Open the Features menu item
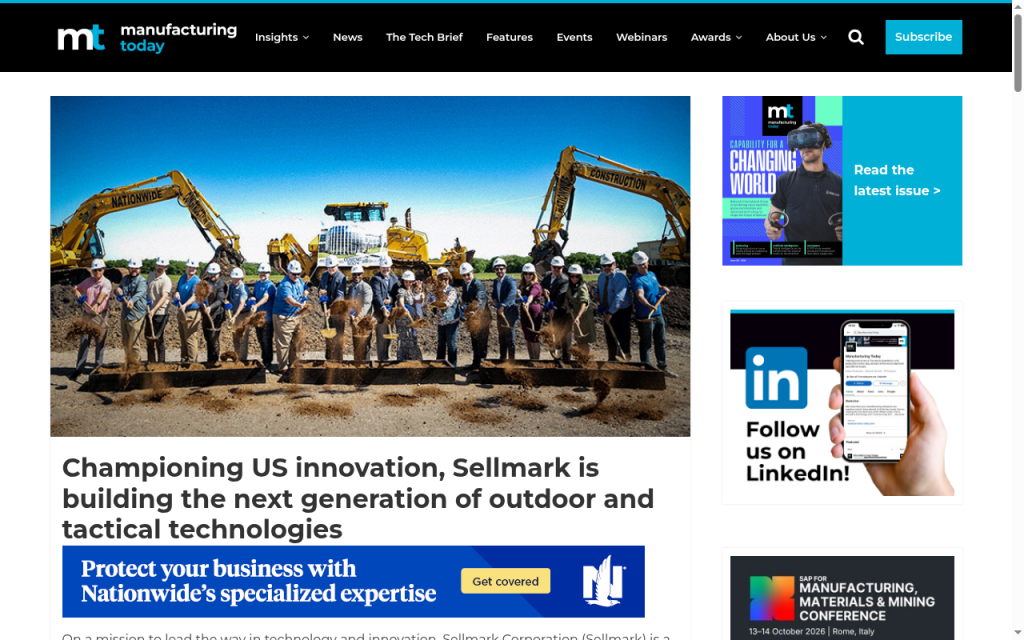The width and height of the screenshot is (1024, 640). coord(509,37)
